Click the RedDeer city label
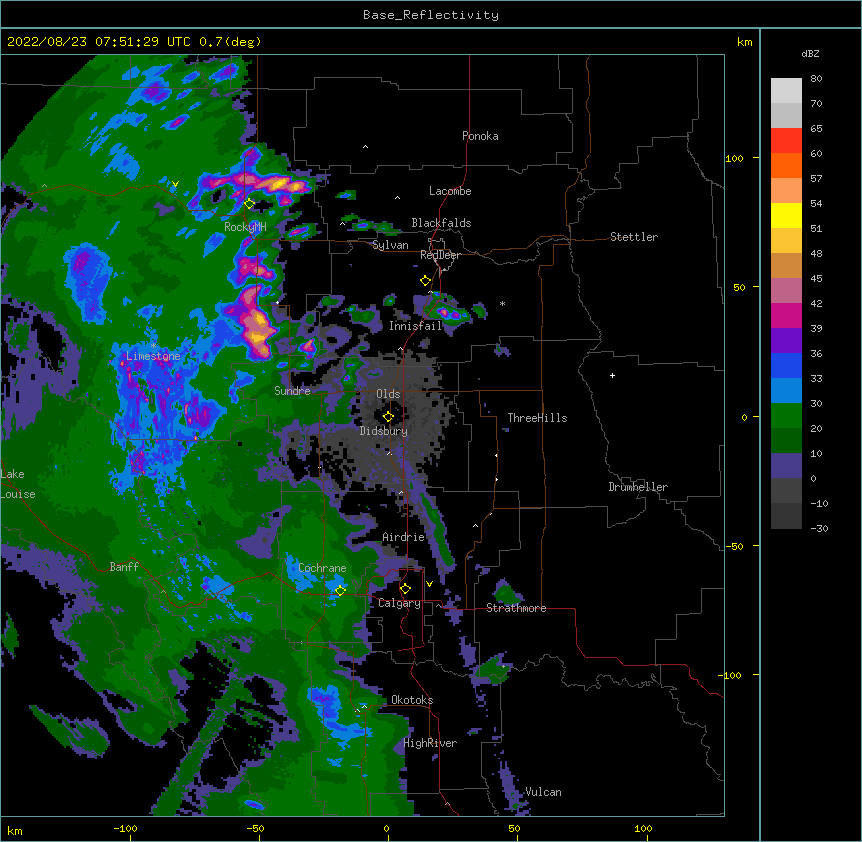 tap(440, 255)
